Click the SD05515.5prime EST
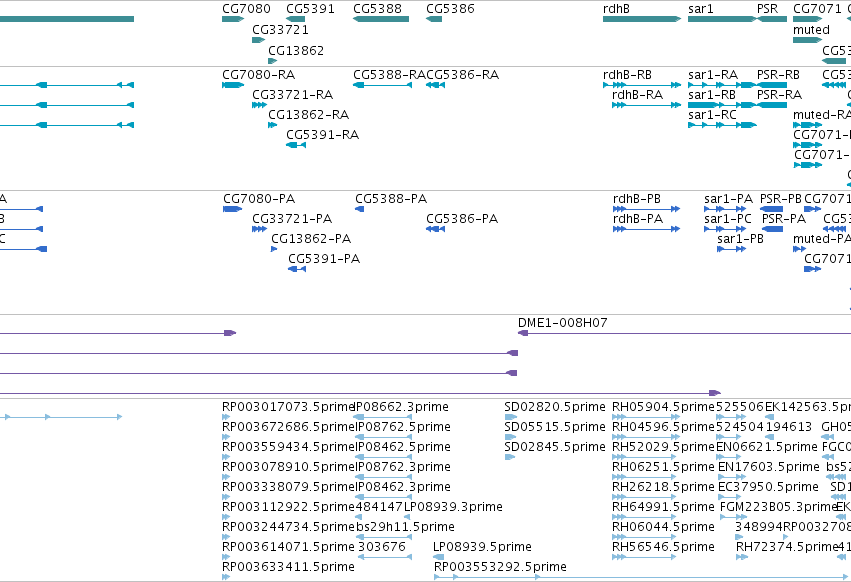 click(510, 437)
